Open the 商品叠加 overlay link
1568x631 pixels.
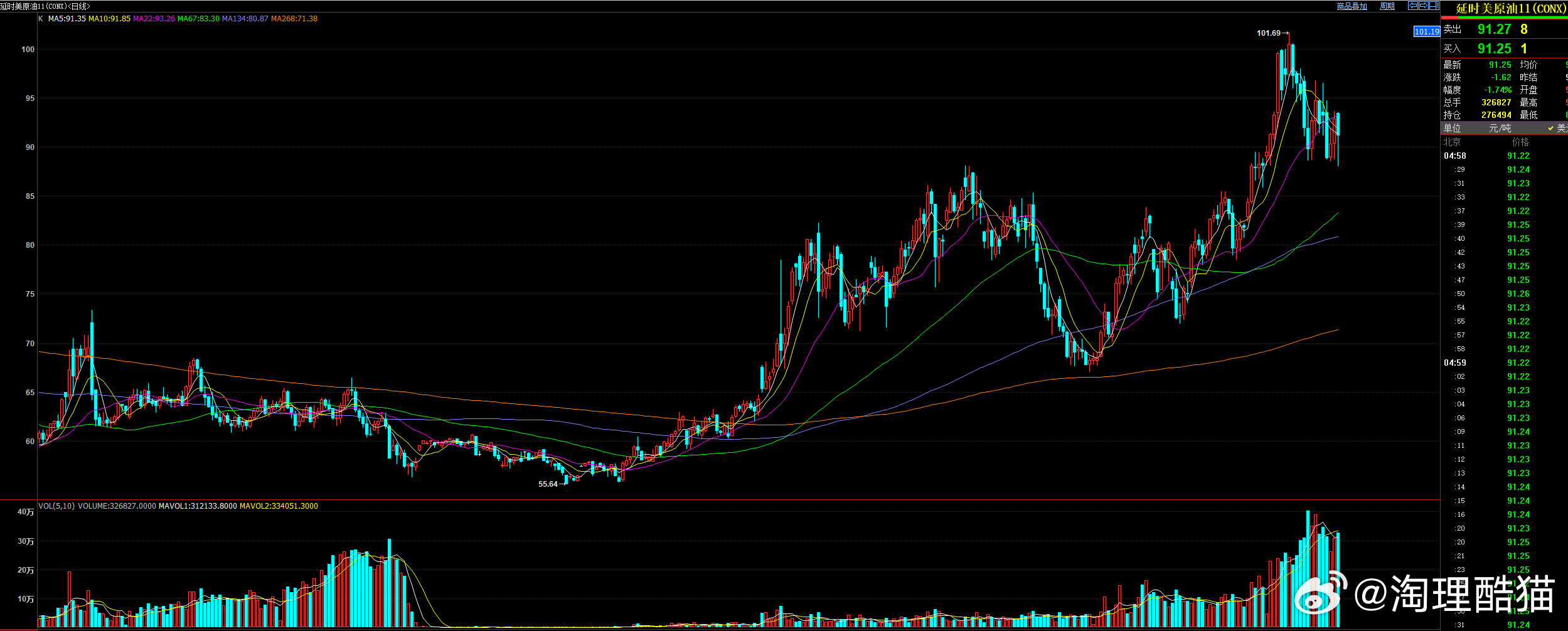1352,6
